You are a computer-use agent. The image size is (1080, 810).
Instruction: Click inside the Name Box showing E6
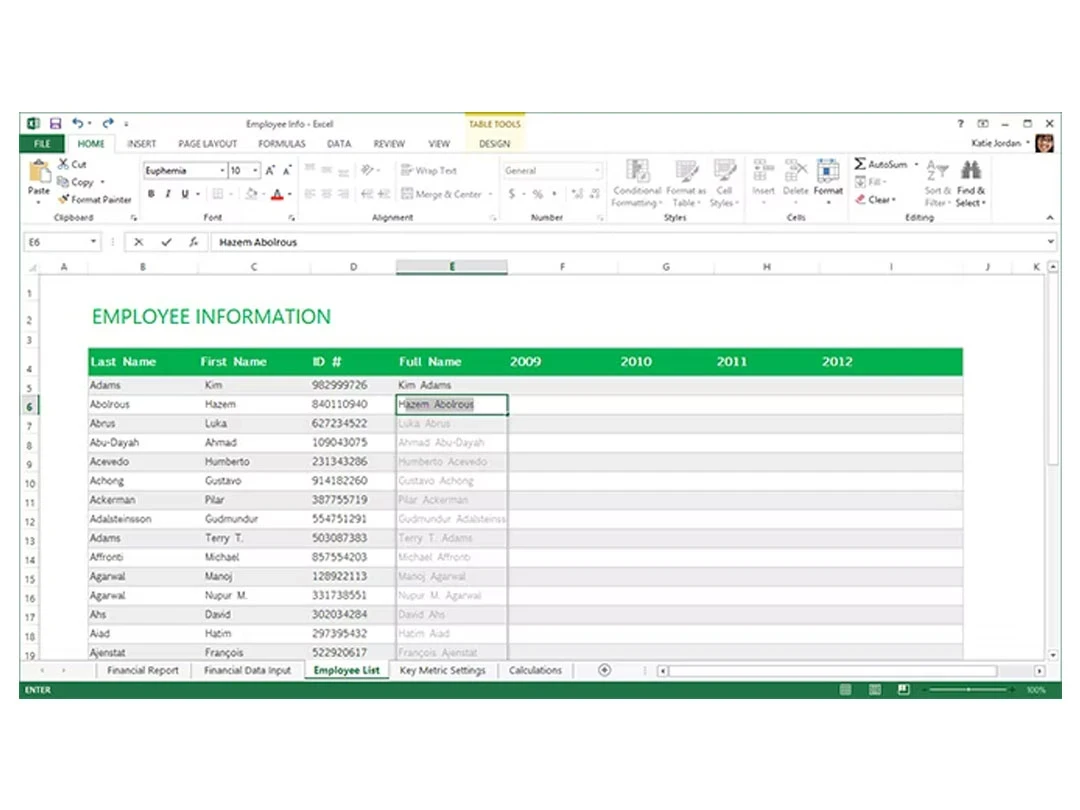55,241
